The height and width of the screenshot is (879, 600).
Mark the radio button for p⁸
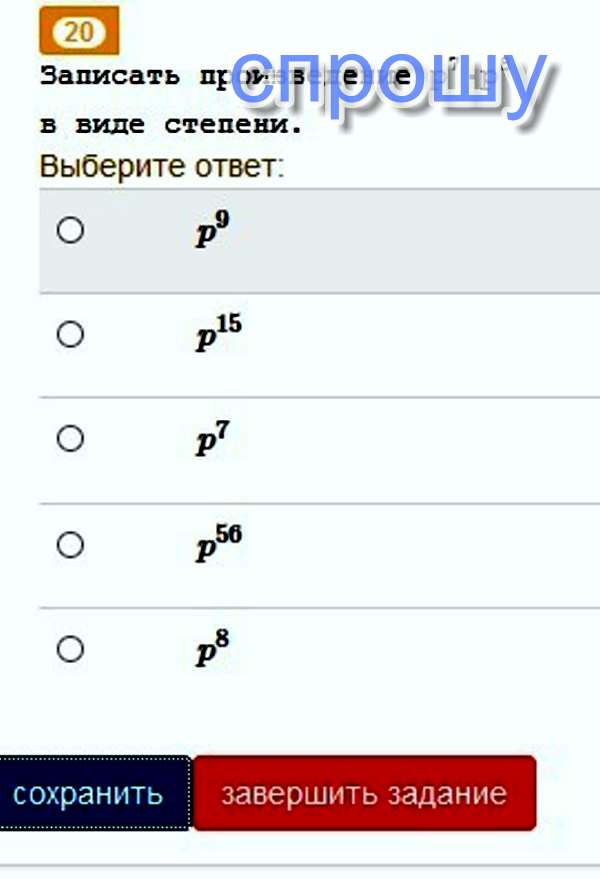coord(70,649)
